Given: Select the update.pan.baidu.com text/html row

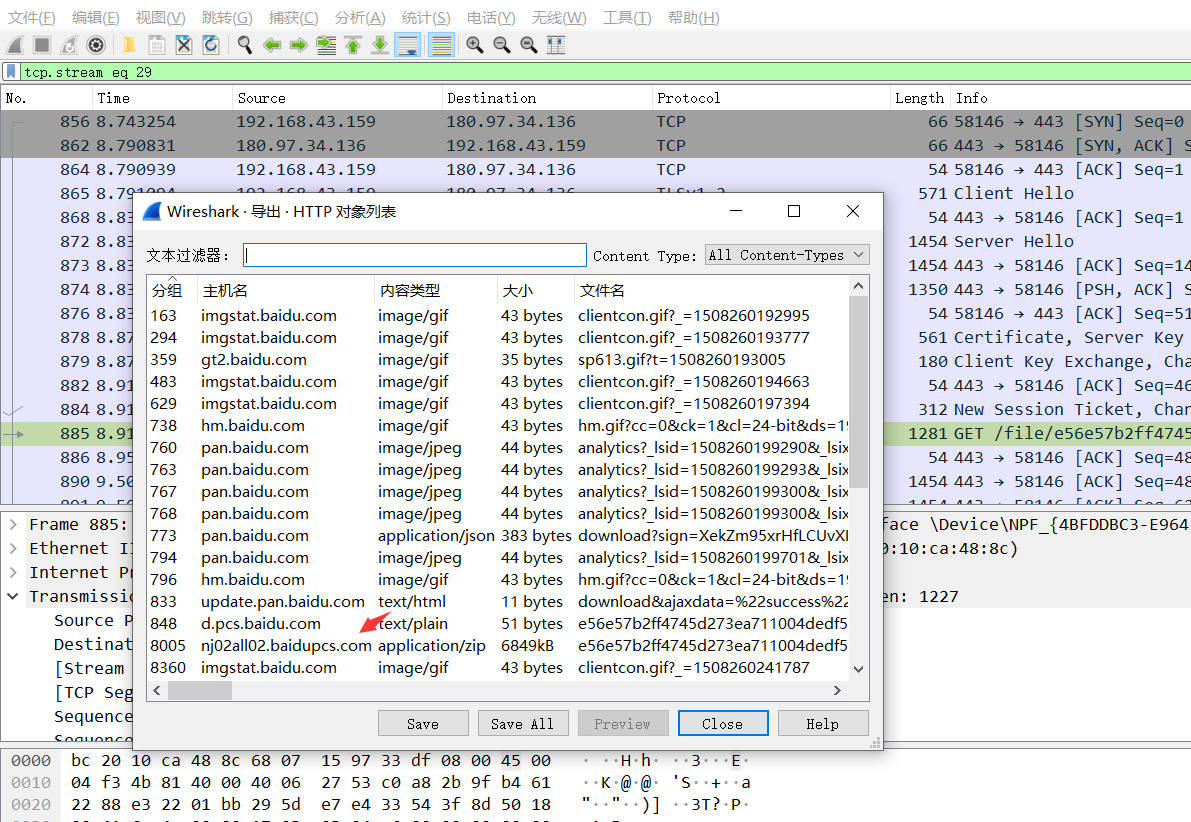Looking at the screenshot, I should pos(498,602).
